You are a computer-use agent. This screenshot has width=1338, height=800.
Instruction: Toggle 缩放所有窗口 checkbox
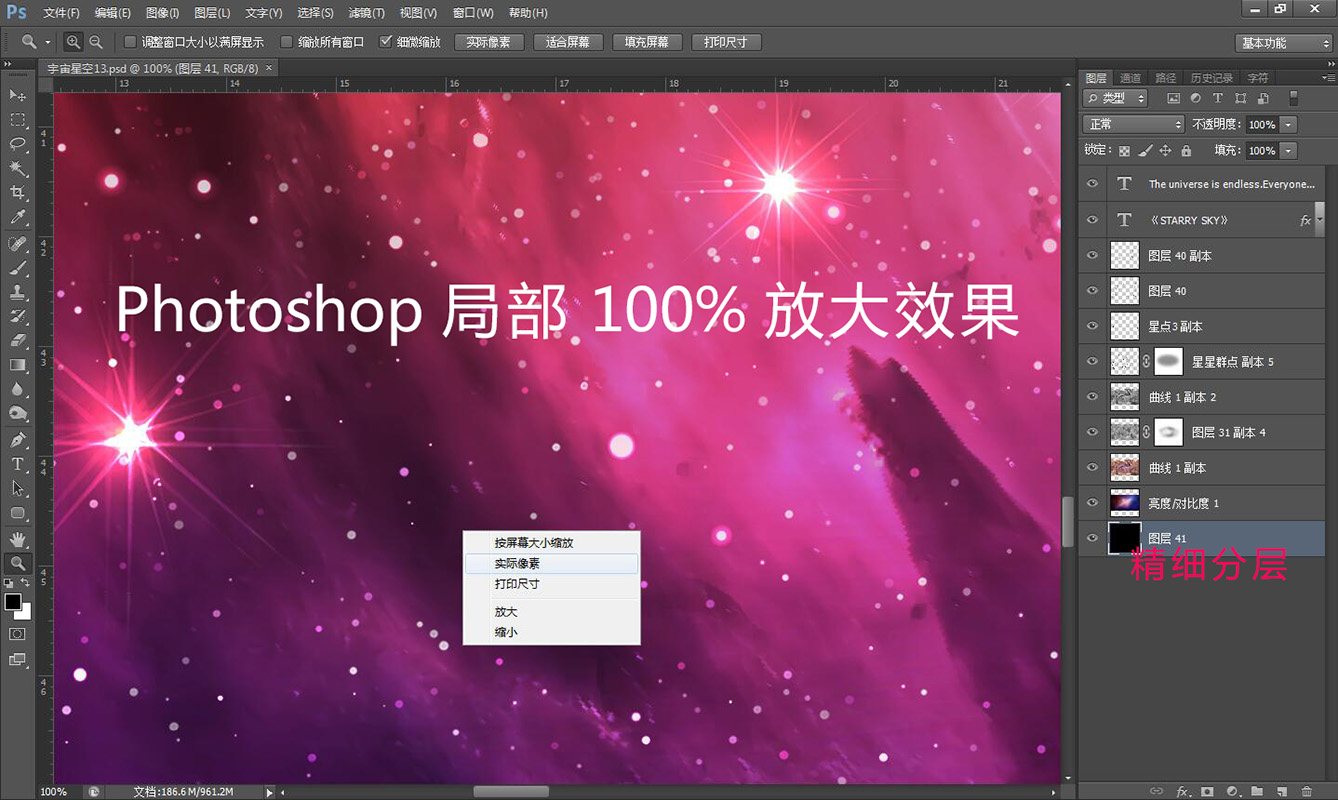(x=287, y=42)
